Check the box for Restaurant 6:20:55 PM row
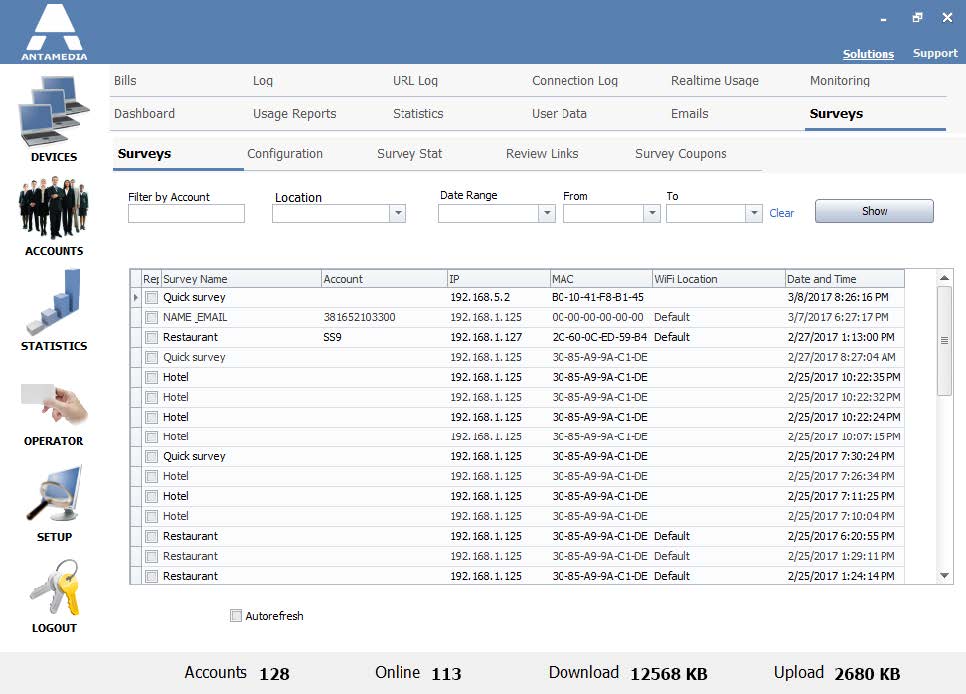The width and height of the screenshot is (966, 694). click(x=152, y=536)
